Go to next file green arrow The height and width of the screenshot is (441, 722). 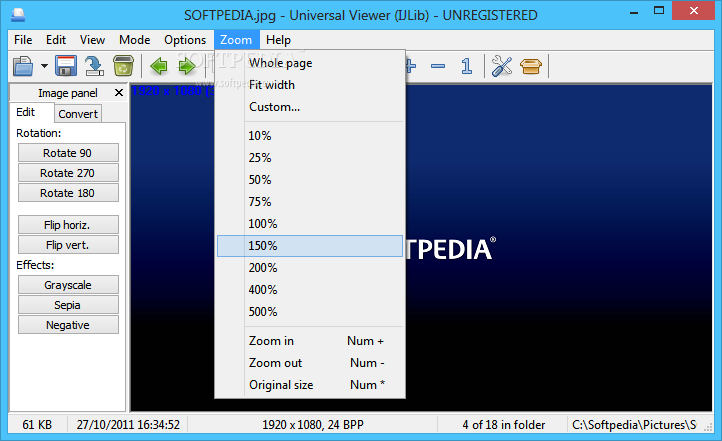[x=186, y=66]
